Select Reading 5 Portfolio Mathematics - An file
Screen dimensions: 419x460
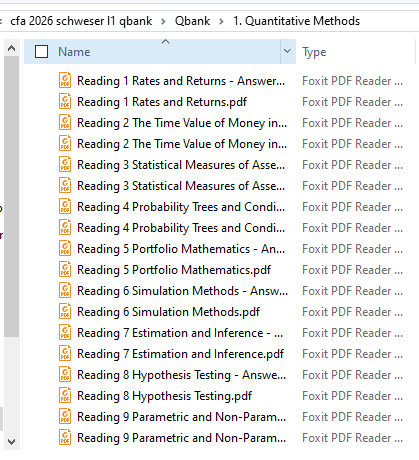(181, 249)
